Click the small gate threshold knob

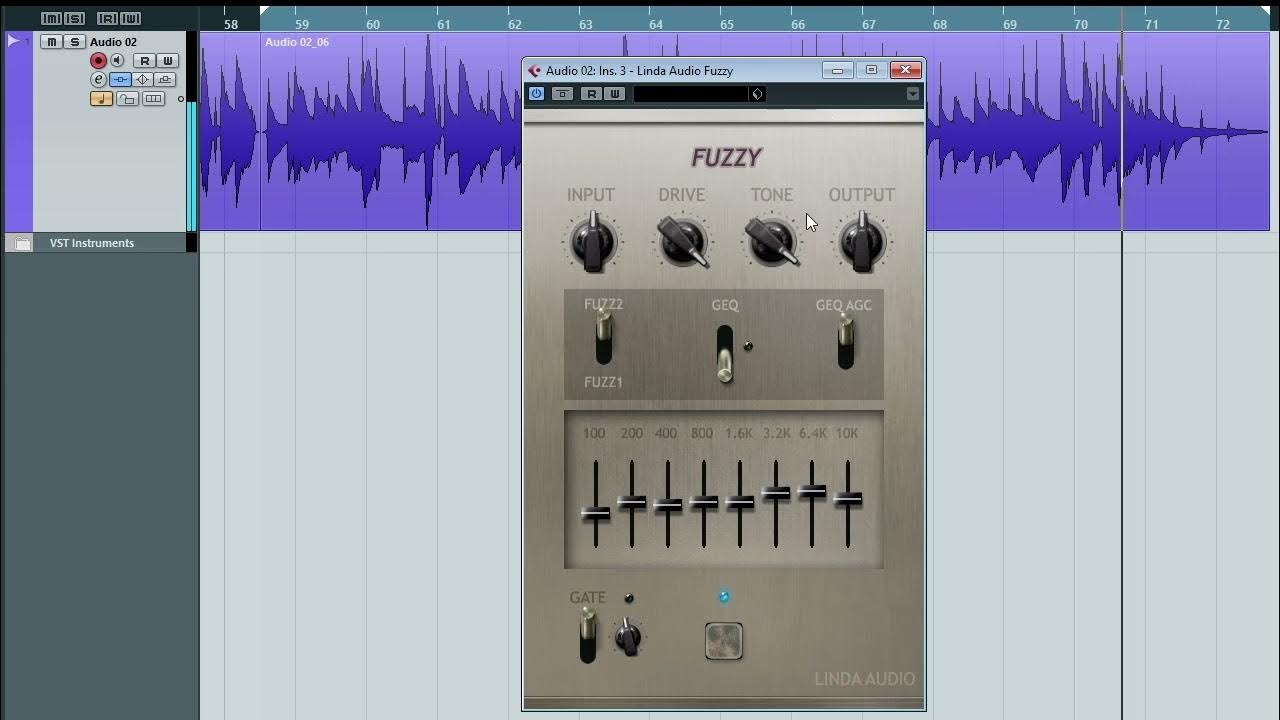click(x=628, y=637)
